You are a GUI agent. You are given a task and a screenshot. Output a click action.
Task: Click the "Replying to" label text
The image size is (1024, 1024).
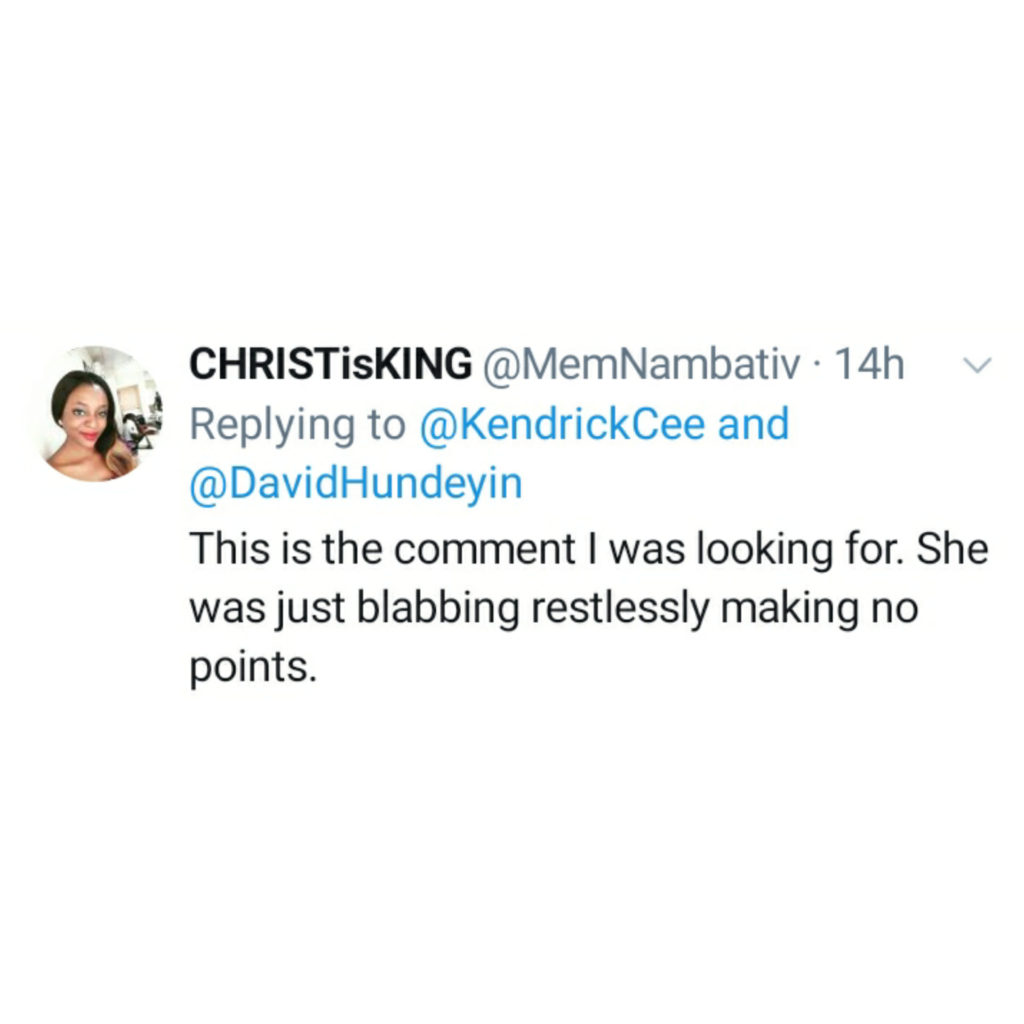point(297,424)
